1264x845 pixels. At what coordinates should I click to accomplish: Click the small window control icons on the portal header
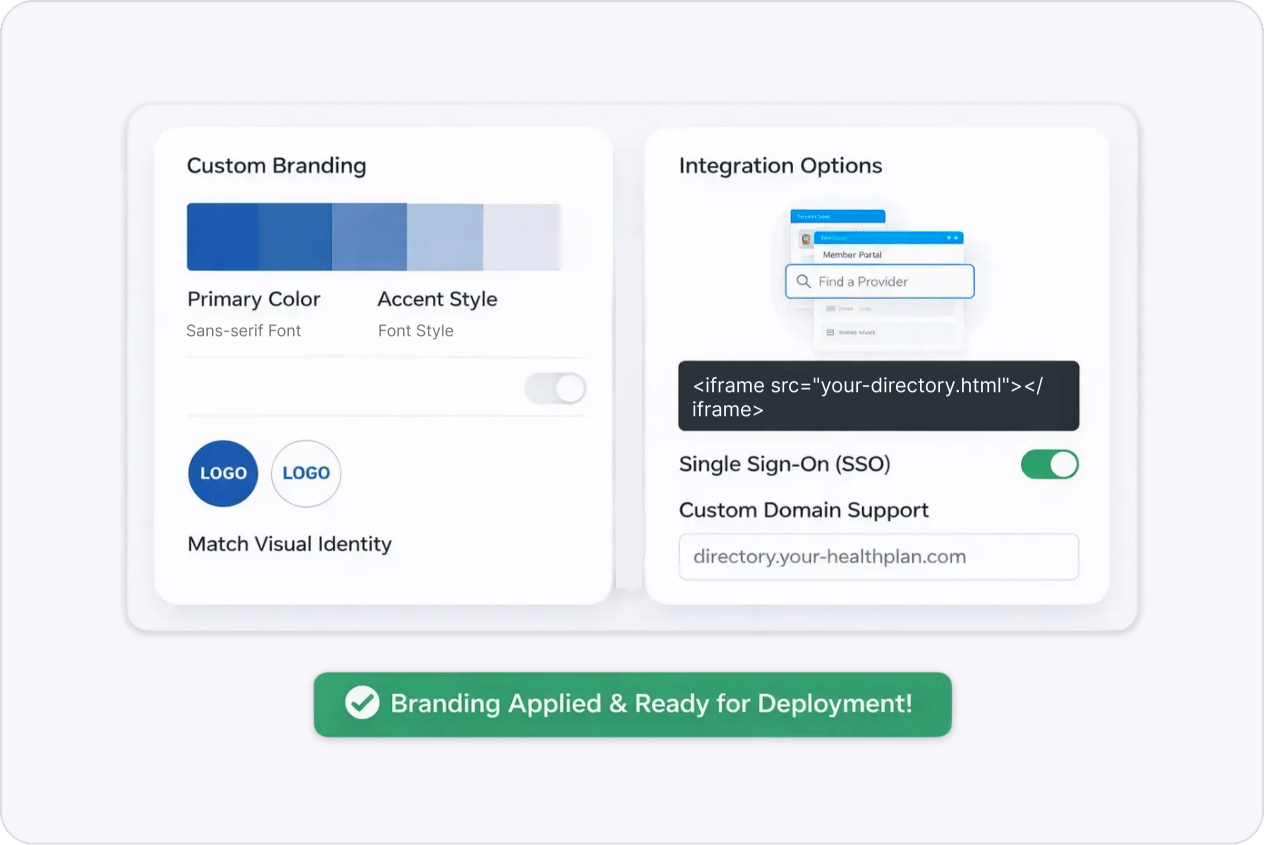(952, 238)
